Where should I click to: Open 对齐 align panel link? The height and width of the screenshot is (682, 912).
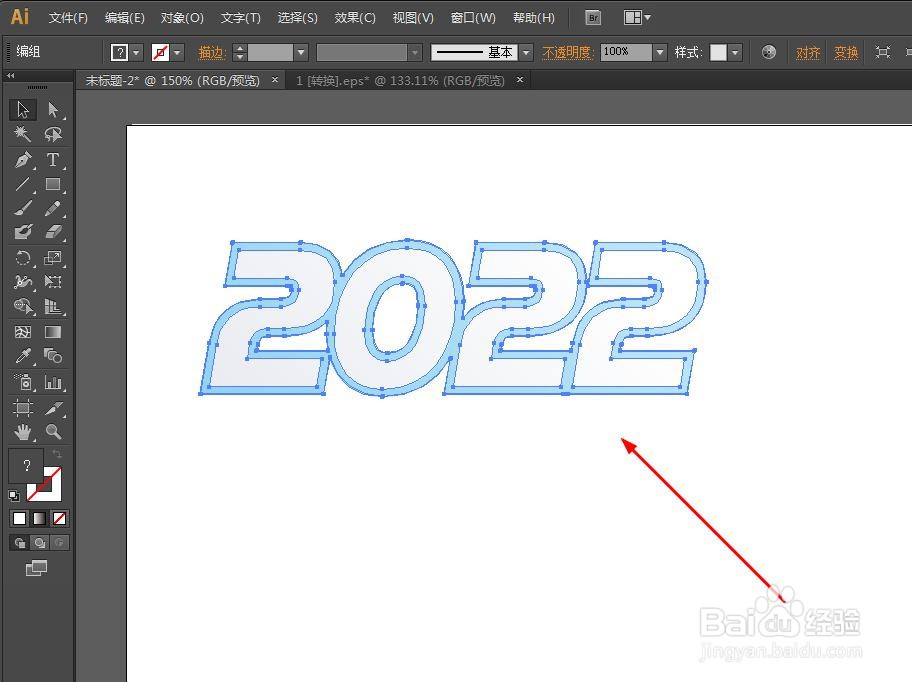[x=808, y=53]
